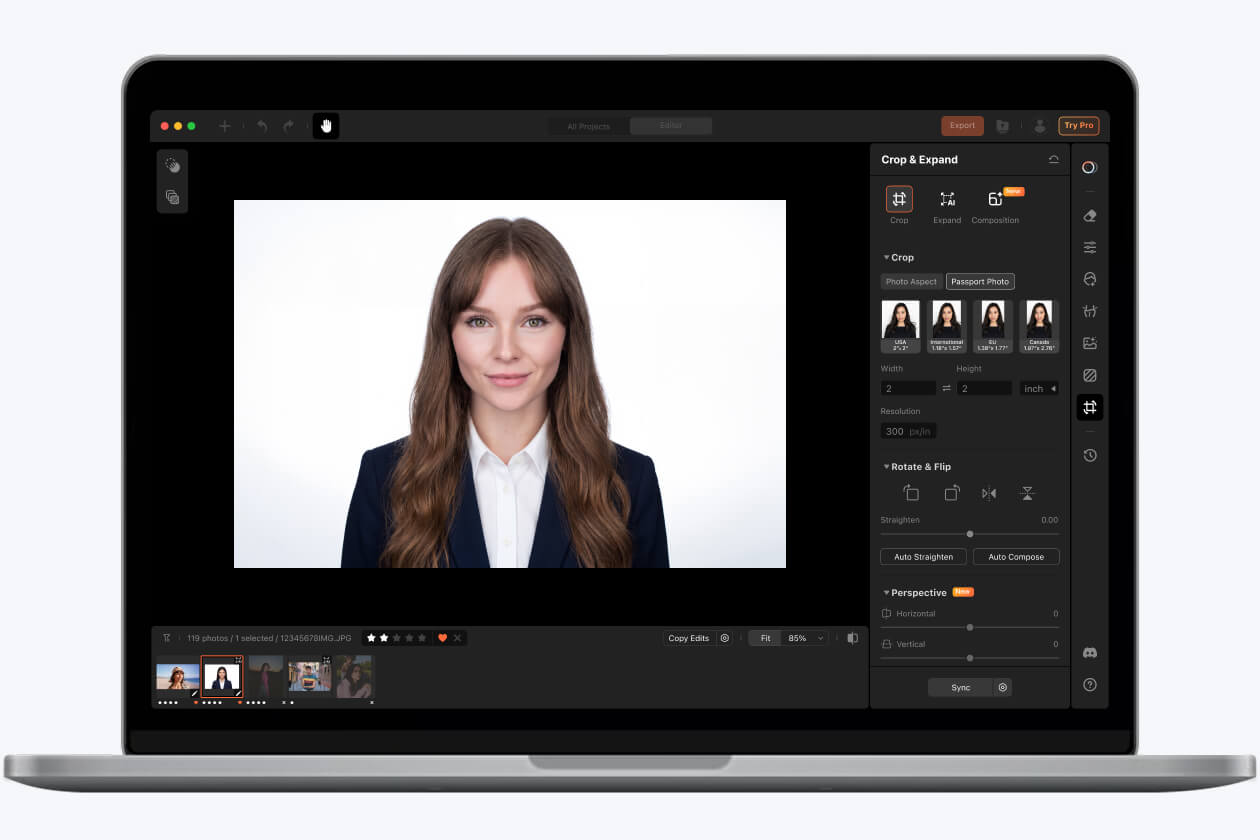Image resolution: width=1260 pixels, height=840 pixels.
Task: Click the undo arrow in the top toolbar
Action: (x=262, y=126)
